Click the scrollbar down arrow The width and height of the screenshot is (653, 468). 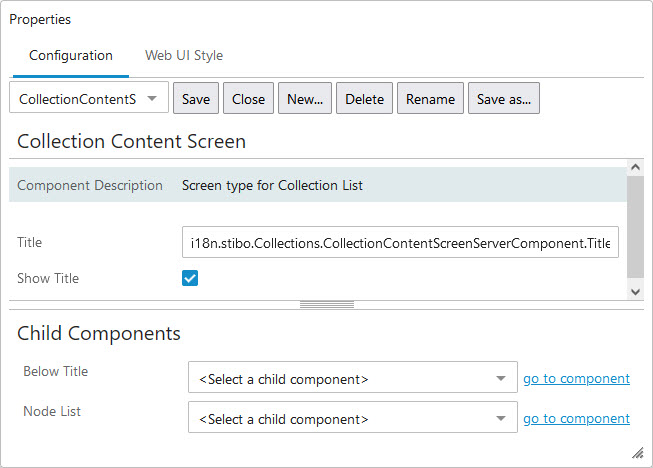[x=635, y=290]
